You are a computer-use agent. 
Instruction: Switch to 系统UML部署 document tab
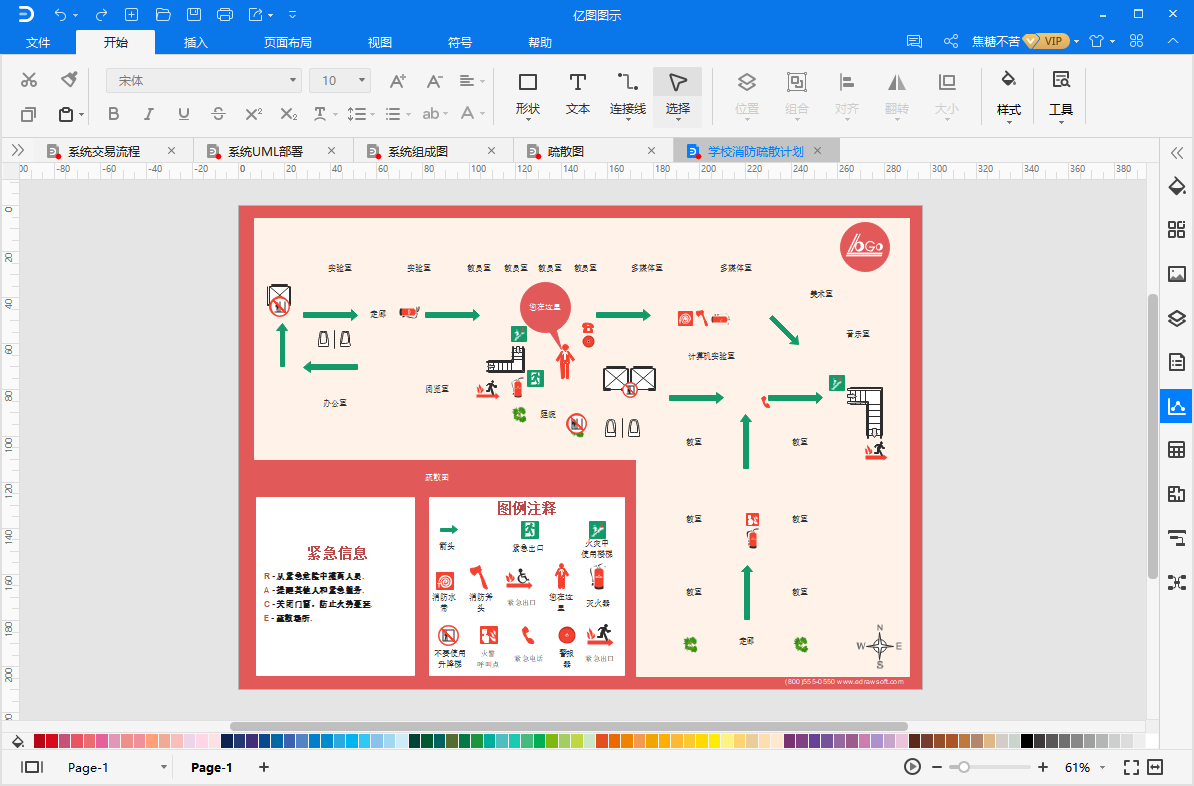pyautogui.click(x=265, y=151)
